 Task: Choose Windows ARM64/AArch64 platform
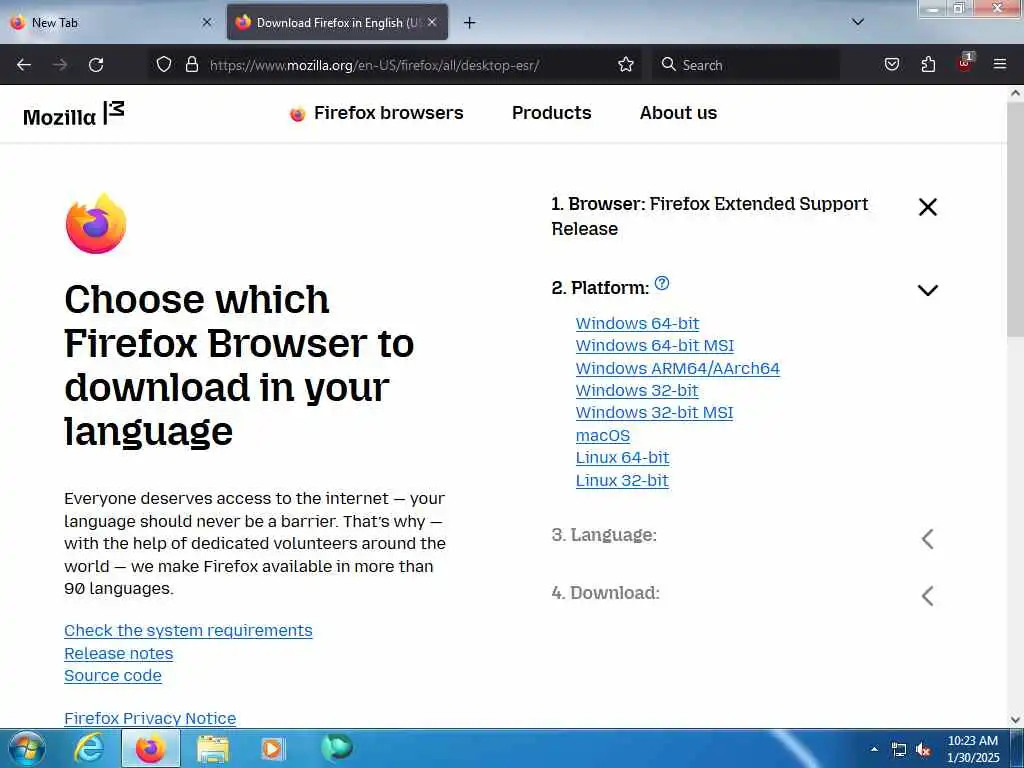tap(677, 368)
